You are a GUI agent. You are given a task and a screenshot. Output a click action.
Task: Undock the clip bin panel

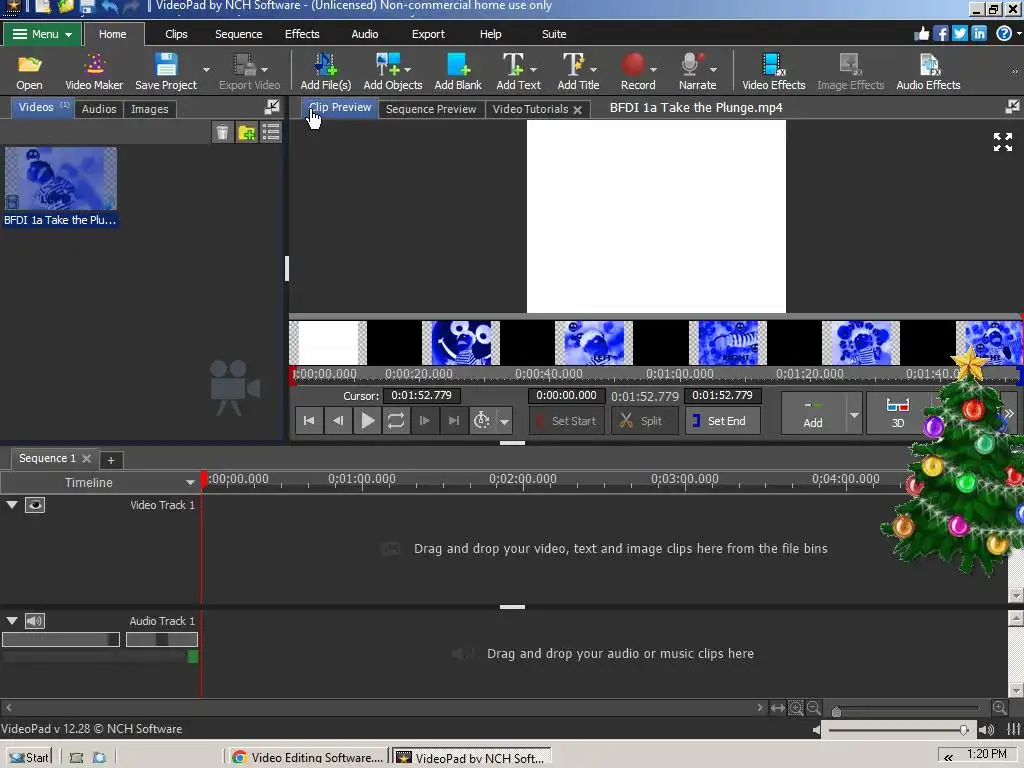click(272, 107)
